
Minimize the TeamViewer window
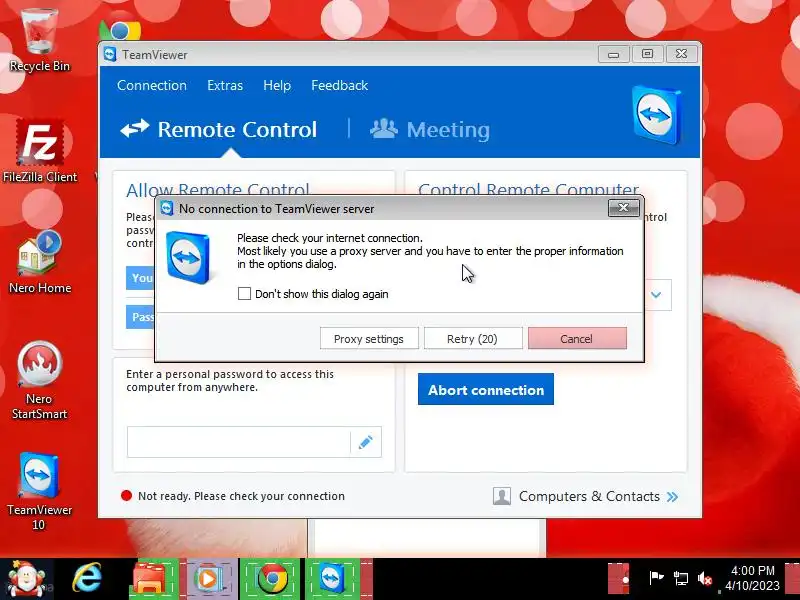coord(613,54)
